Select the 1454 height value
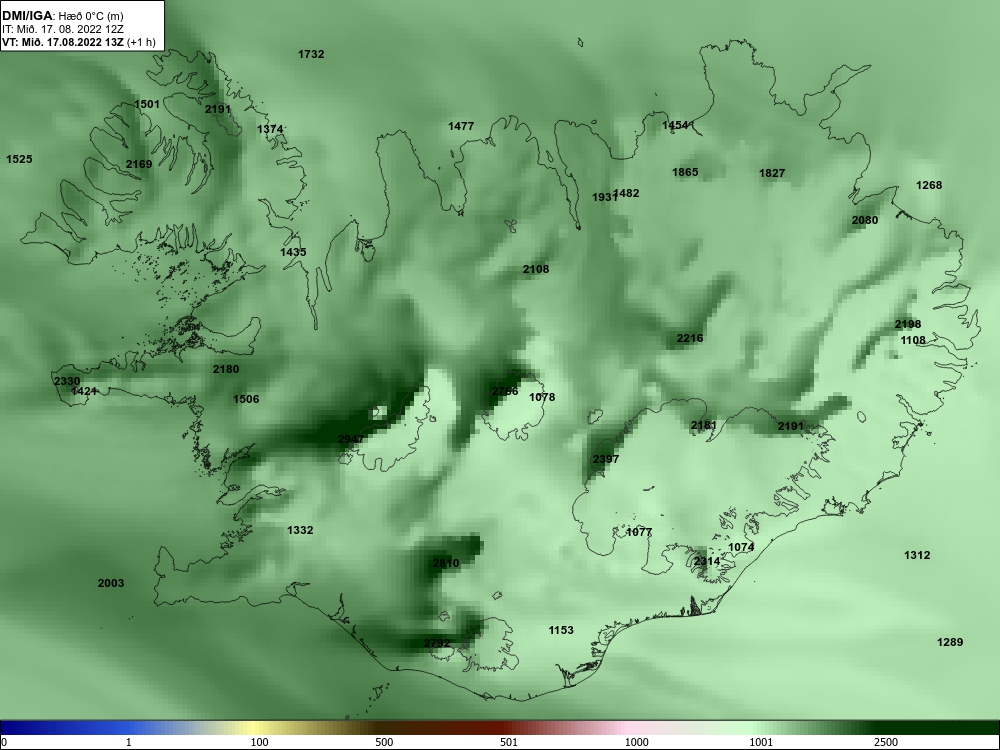Screen dimensions: 1000x750 point(675,125)
